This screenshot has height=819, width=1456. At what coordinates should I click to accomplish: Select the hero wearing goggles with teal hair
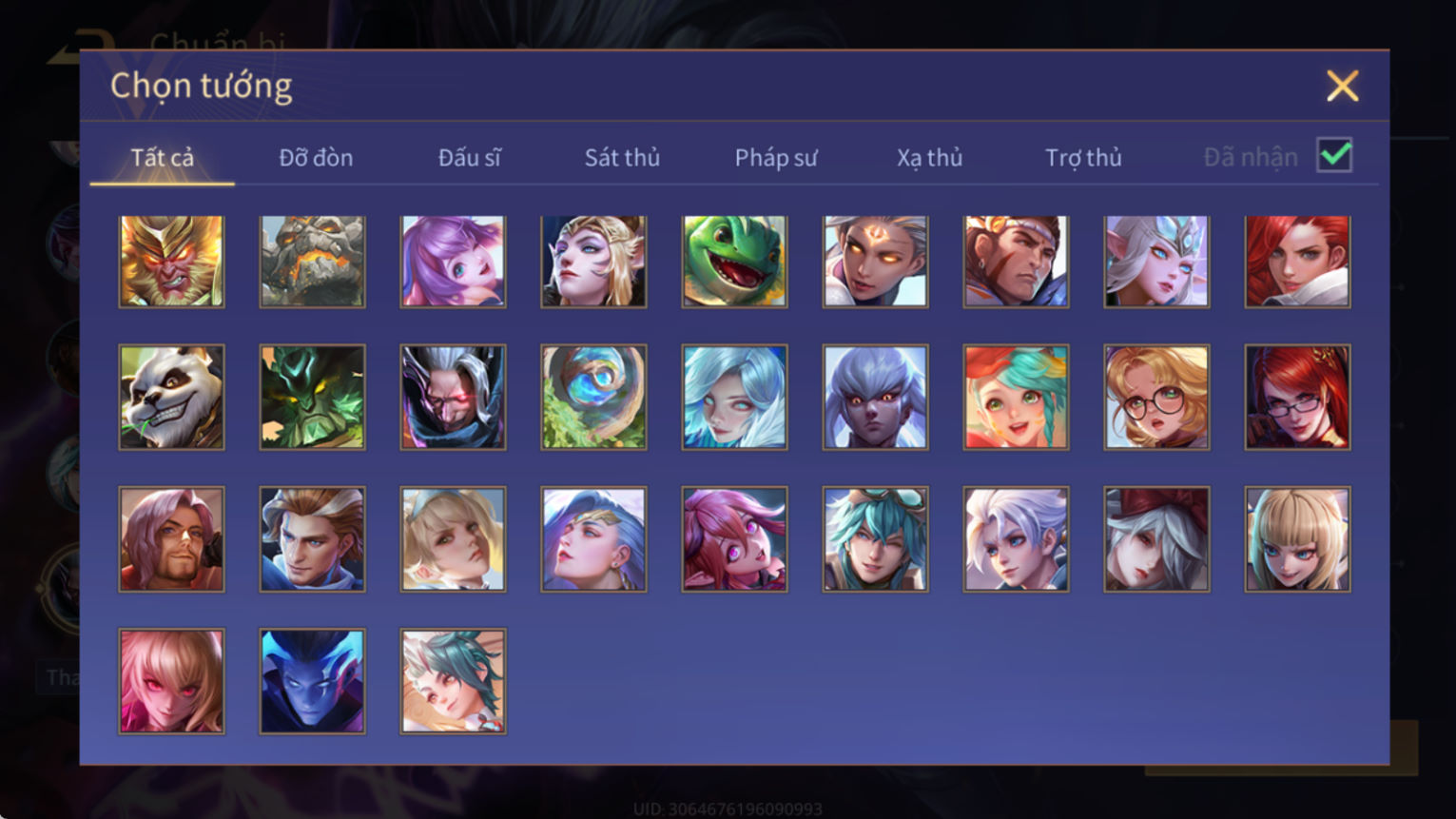pos(875,539)
